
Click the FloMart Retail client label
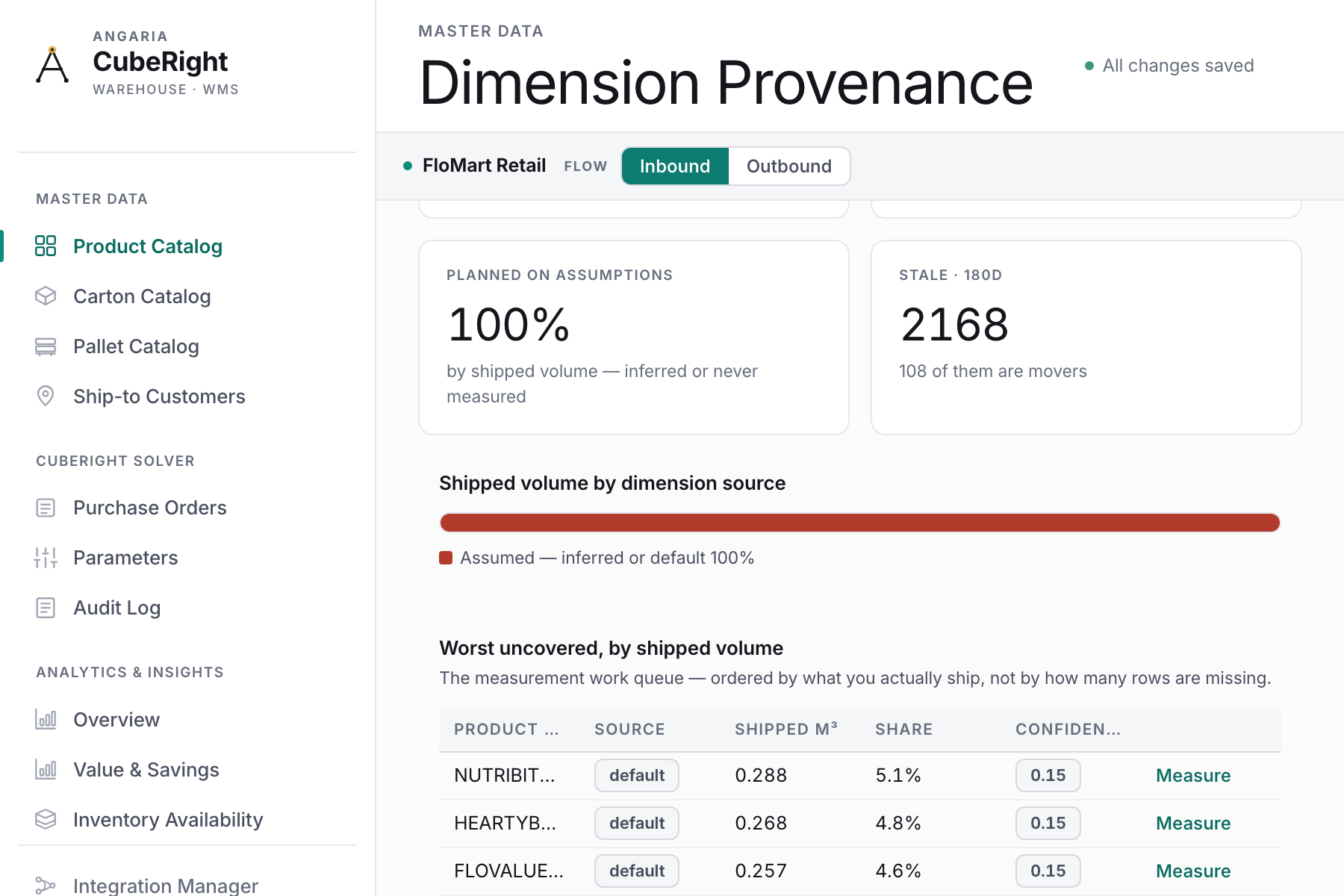[x=484, y=166]
